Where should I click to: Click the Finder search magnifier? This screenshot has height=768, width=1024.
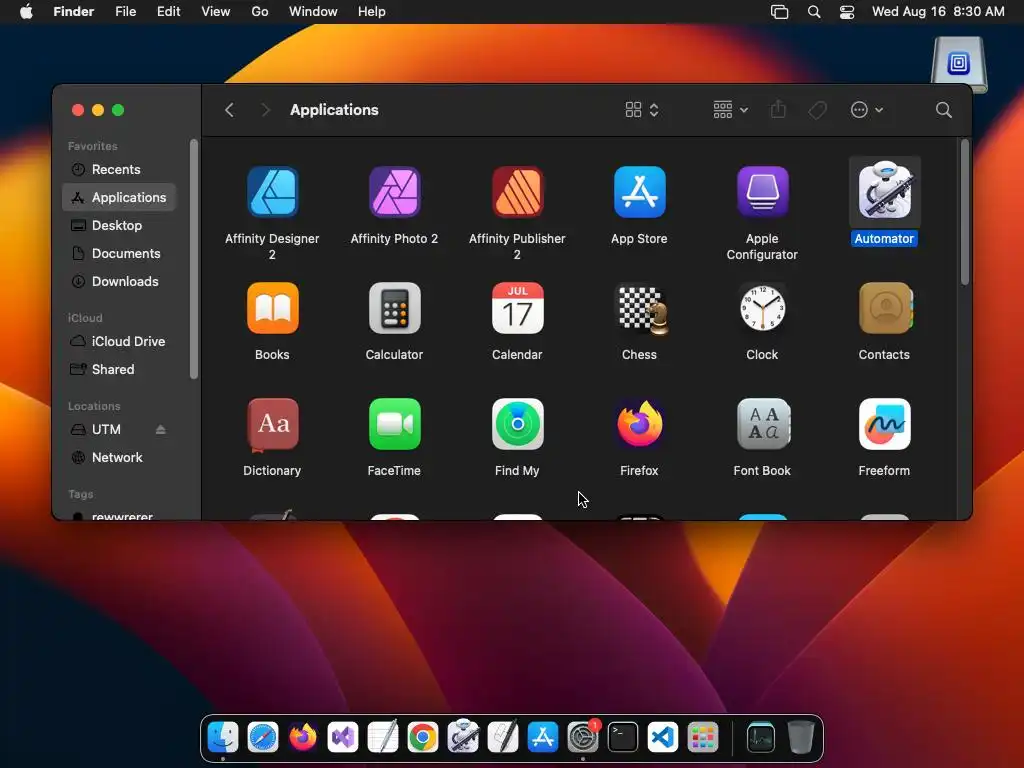point(943,110)
